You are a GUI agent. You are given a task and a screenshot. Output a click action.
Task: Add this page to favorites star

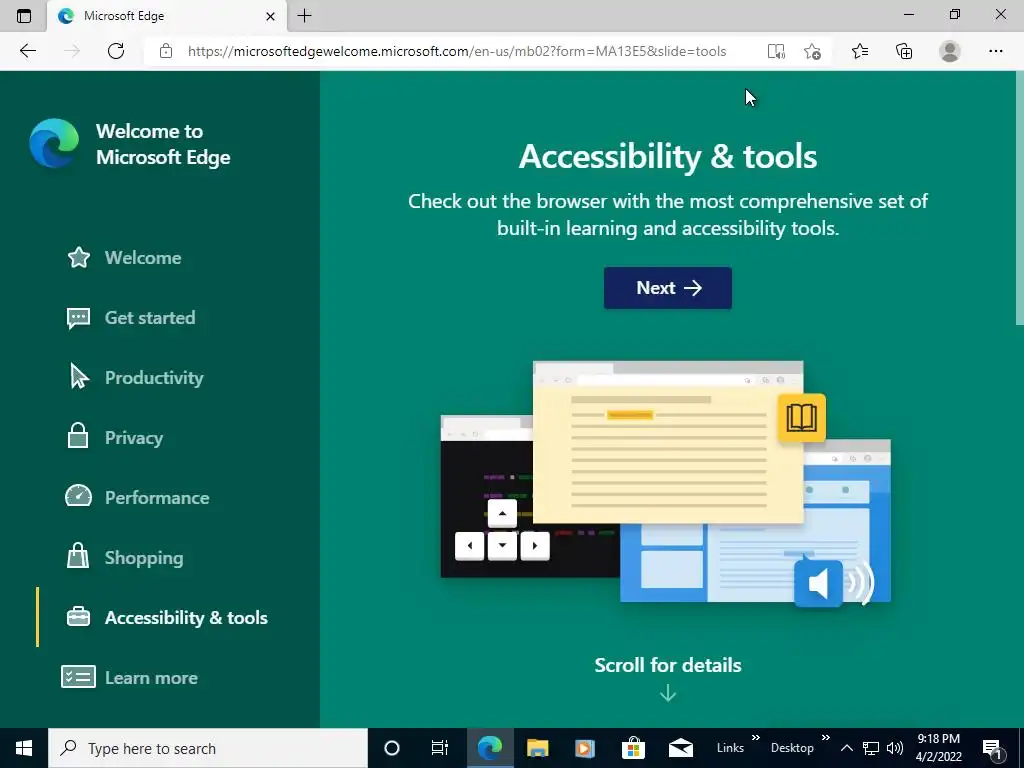[812, 51]
